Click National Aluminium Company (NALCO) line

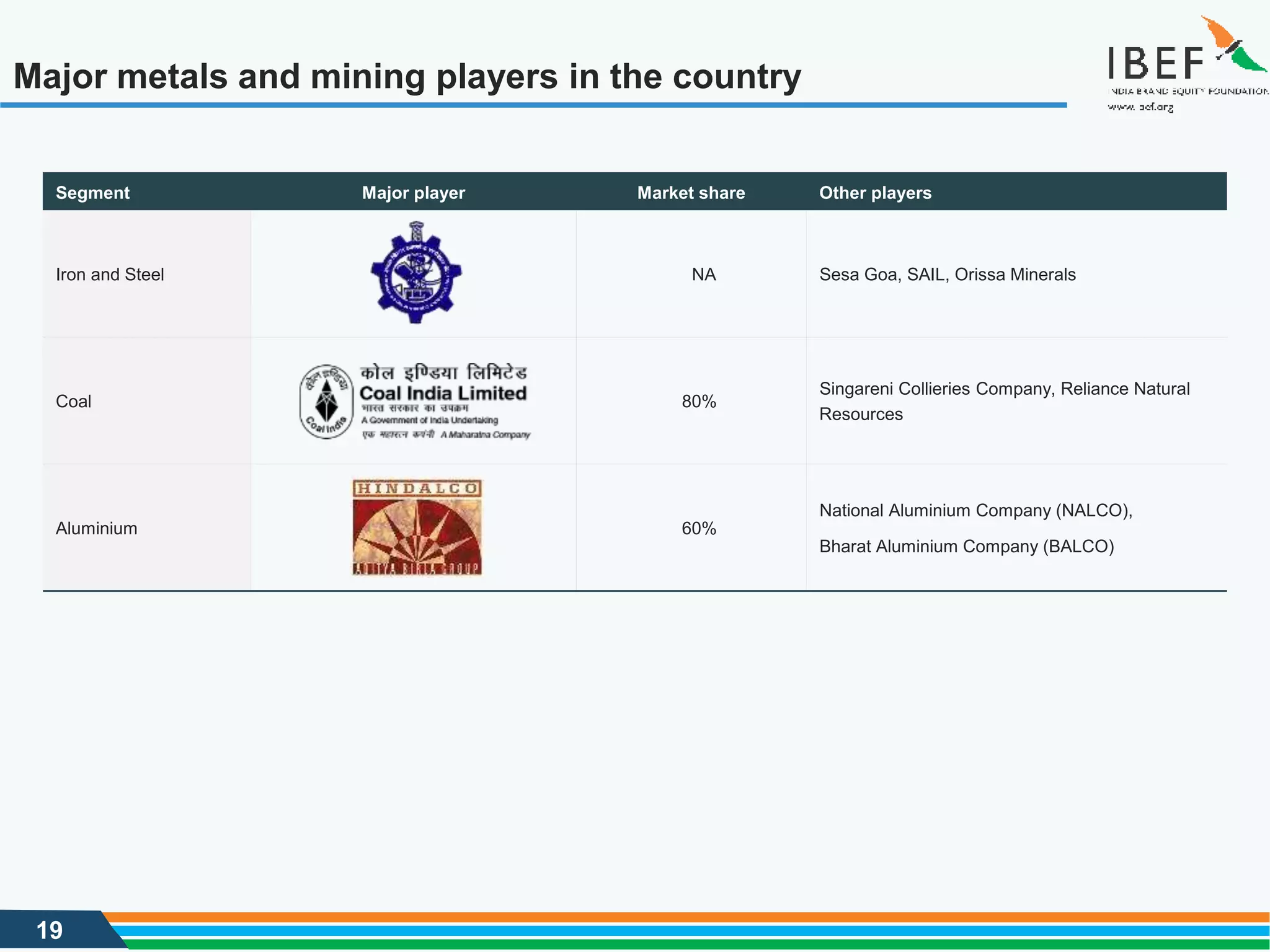(x=976, y=511)
